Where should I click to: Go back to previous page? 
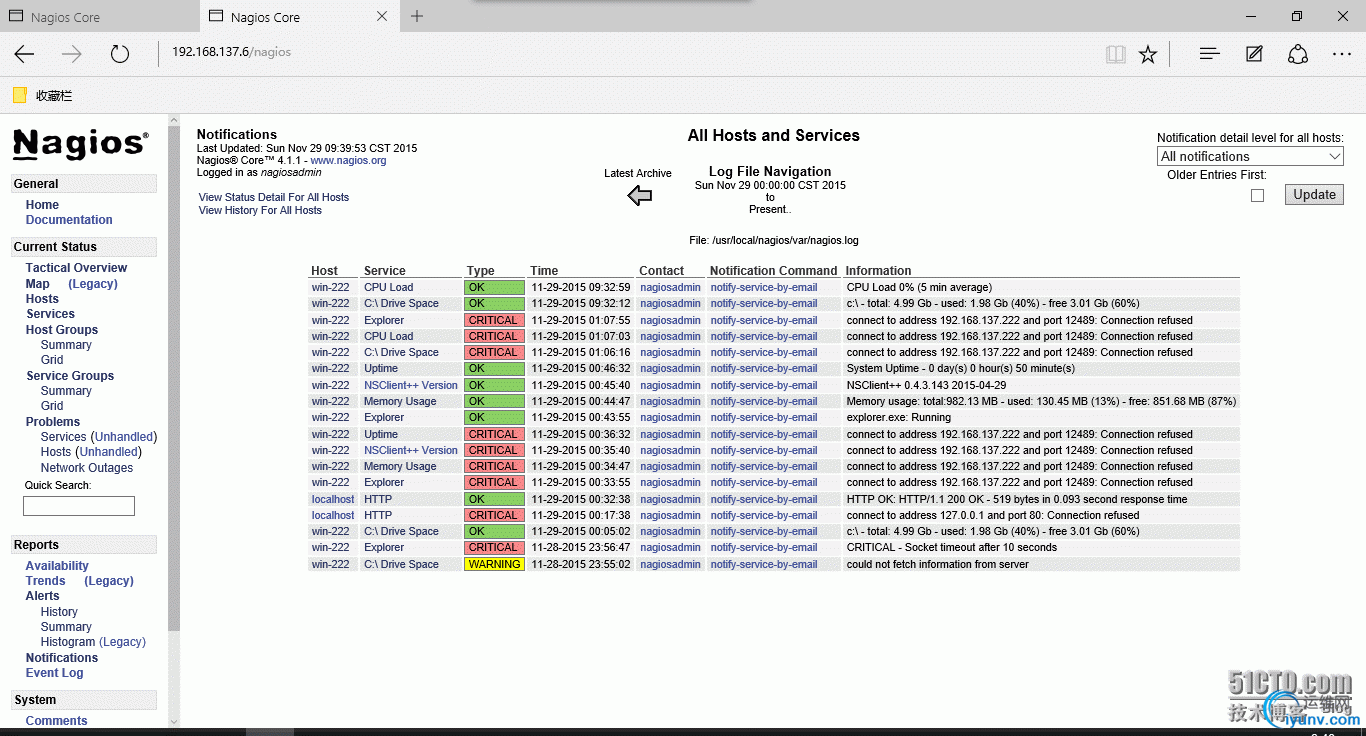pyautogui.click(x=24, y=54)
